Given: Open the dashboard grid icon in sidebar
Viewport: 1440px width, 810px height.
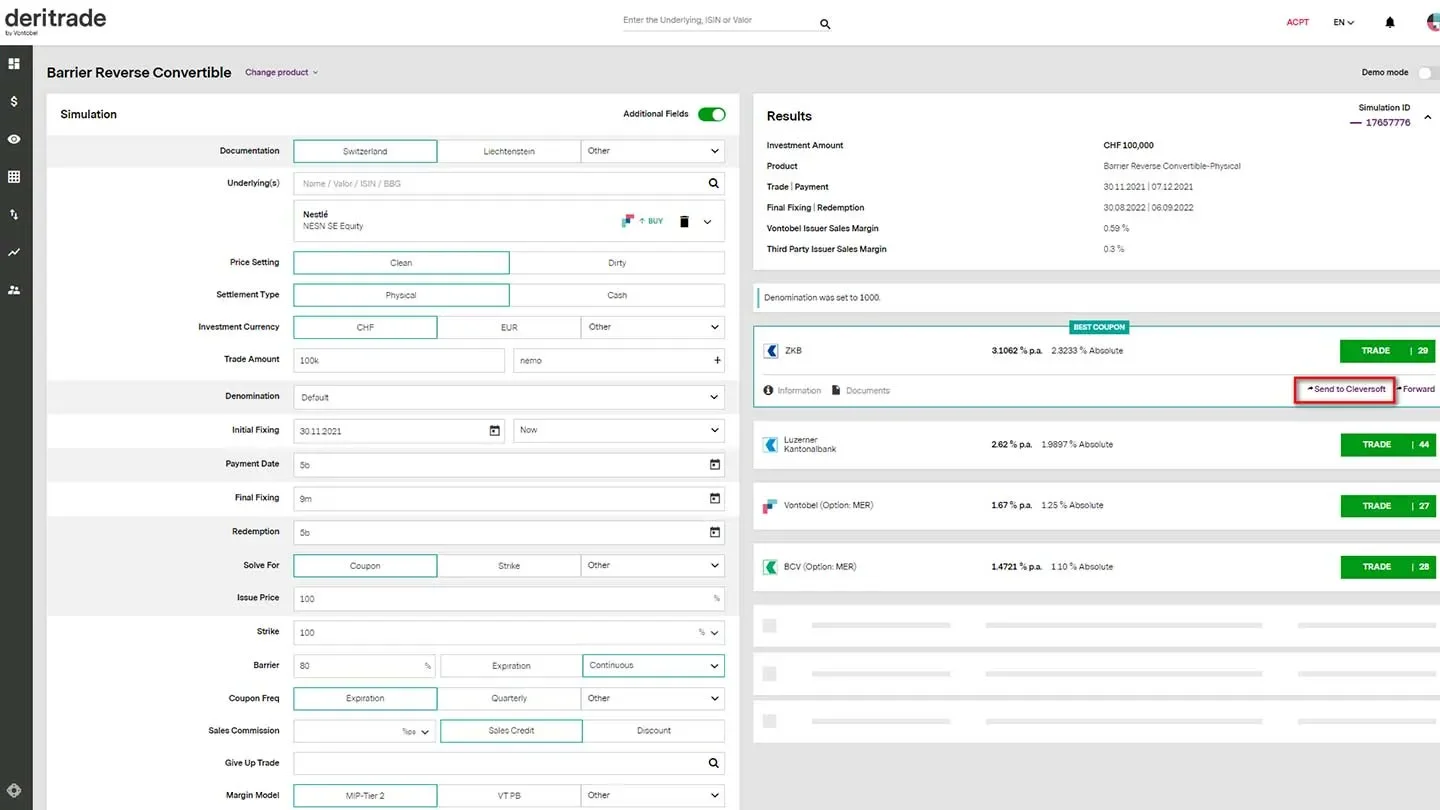Looking at the screenshot, I should [x=14, y=64].
